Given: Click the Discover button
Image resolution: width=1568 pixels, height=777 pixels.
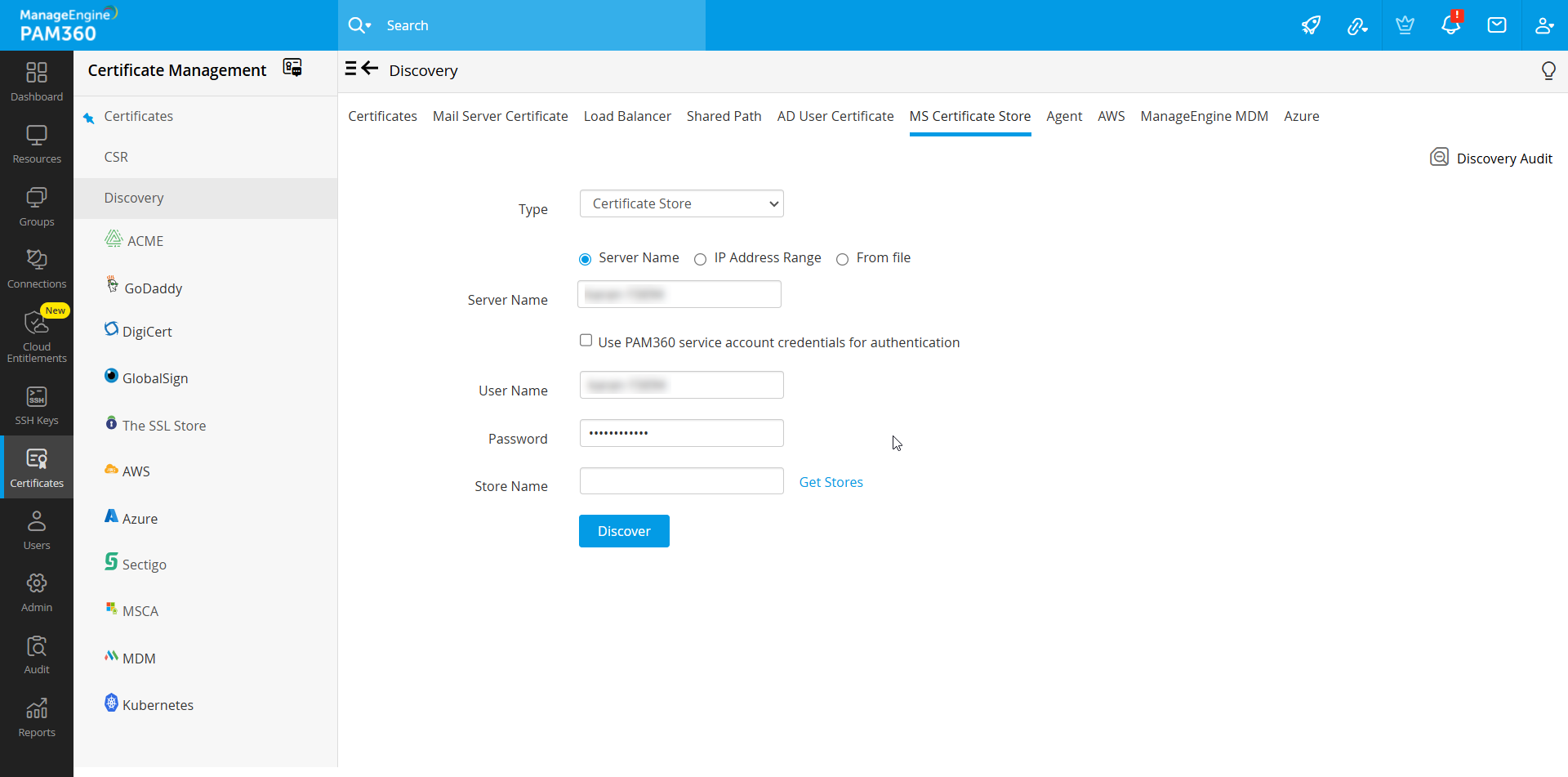Looking at the screenshot, I should [x=624, y=531].
